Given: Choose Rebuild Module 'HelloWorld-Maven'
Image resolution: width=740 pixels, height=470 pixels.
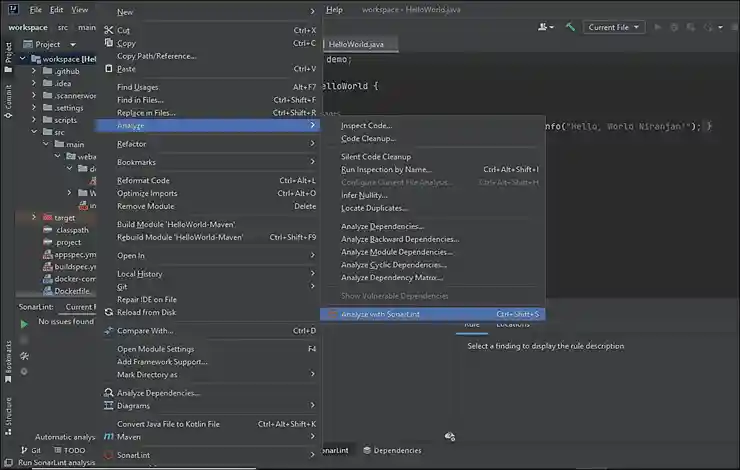Looking at the screenshot, I should (x=210, y=237).
